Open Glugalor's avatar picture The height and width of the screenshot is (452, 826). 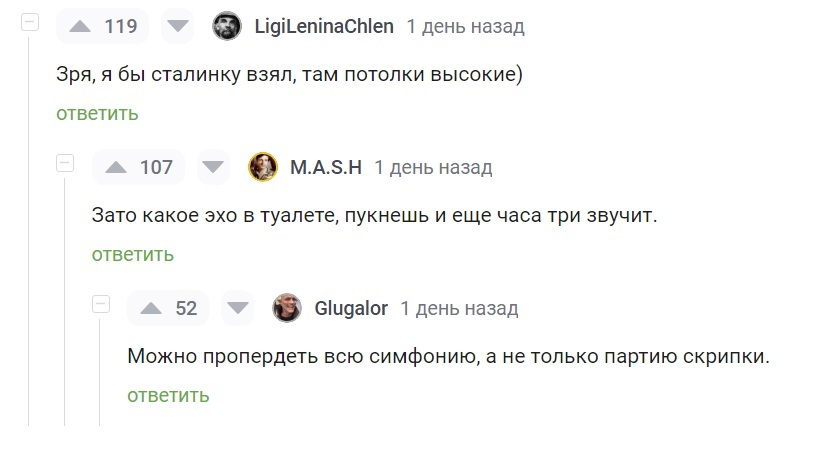(x=287, y=308)
